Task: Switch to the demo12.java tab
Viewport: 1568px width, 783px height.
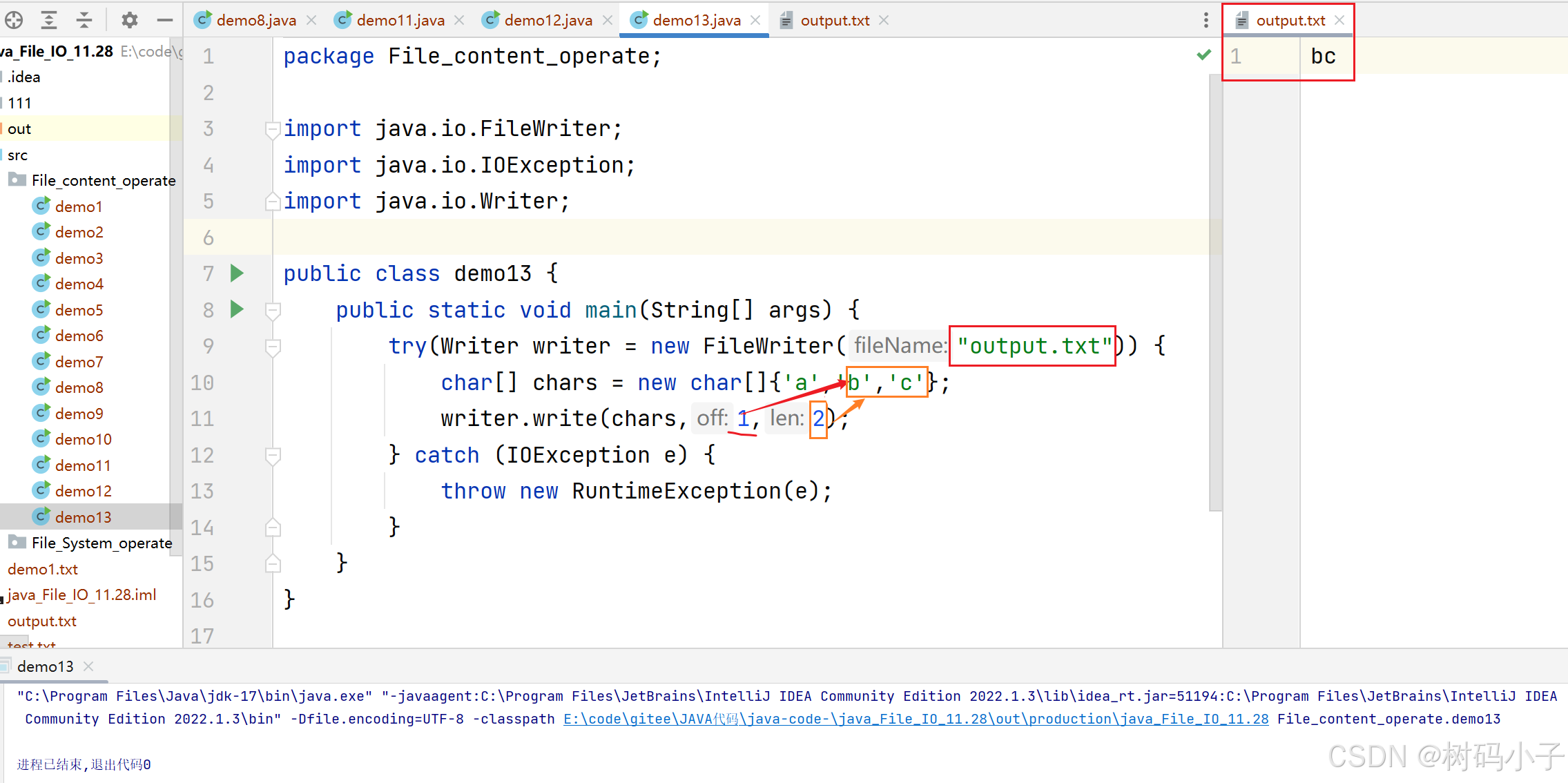Action: coord(548,20)
